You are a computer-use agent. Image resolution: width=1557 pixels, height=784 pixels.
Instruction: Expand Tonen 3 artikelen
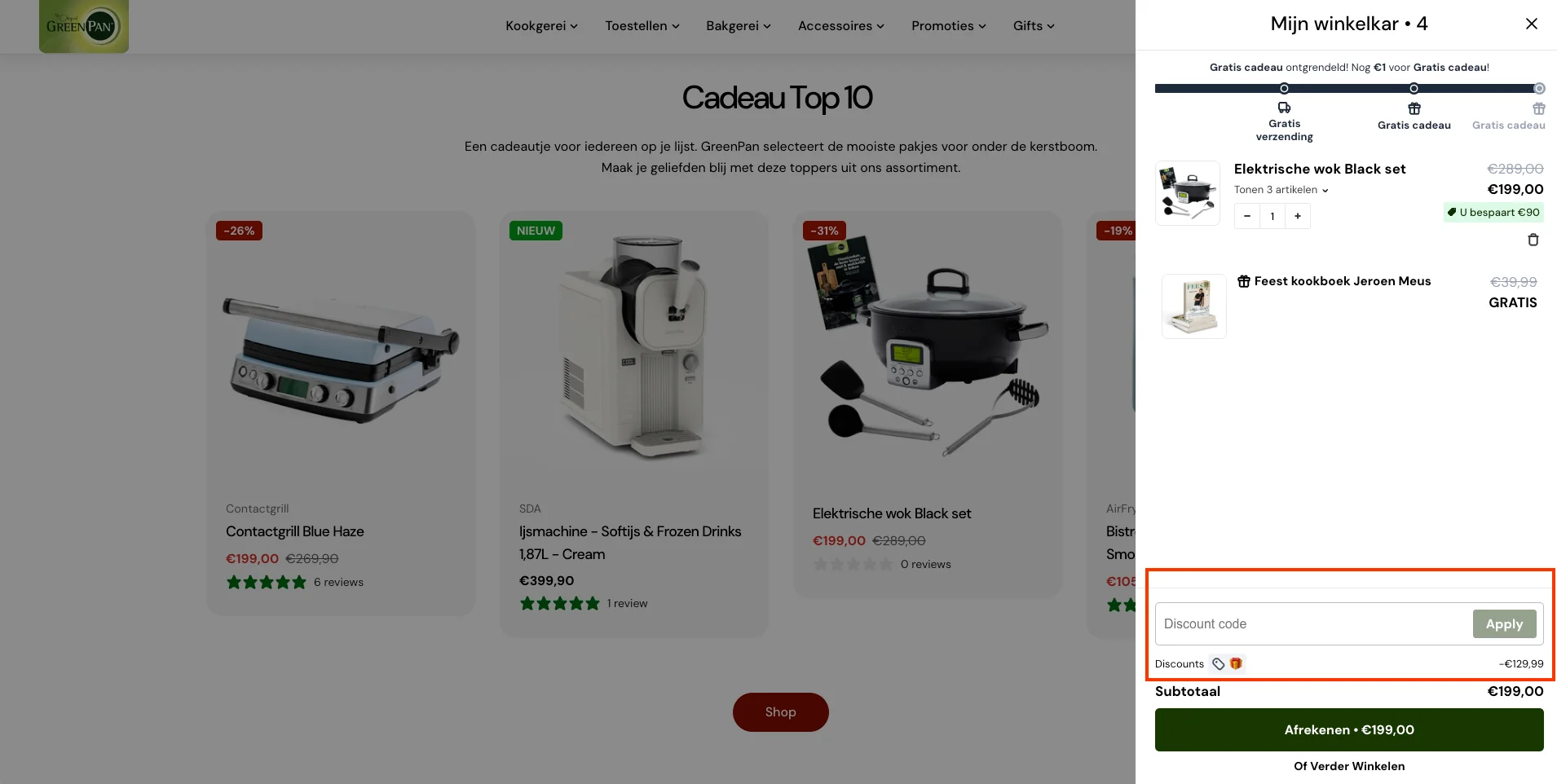[1281, 190]
